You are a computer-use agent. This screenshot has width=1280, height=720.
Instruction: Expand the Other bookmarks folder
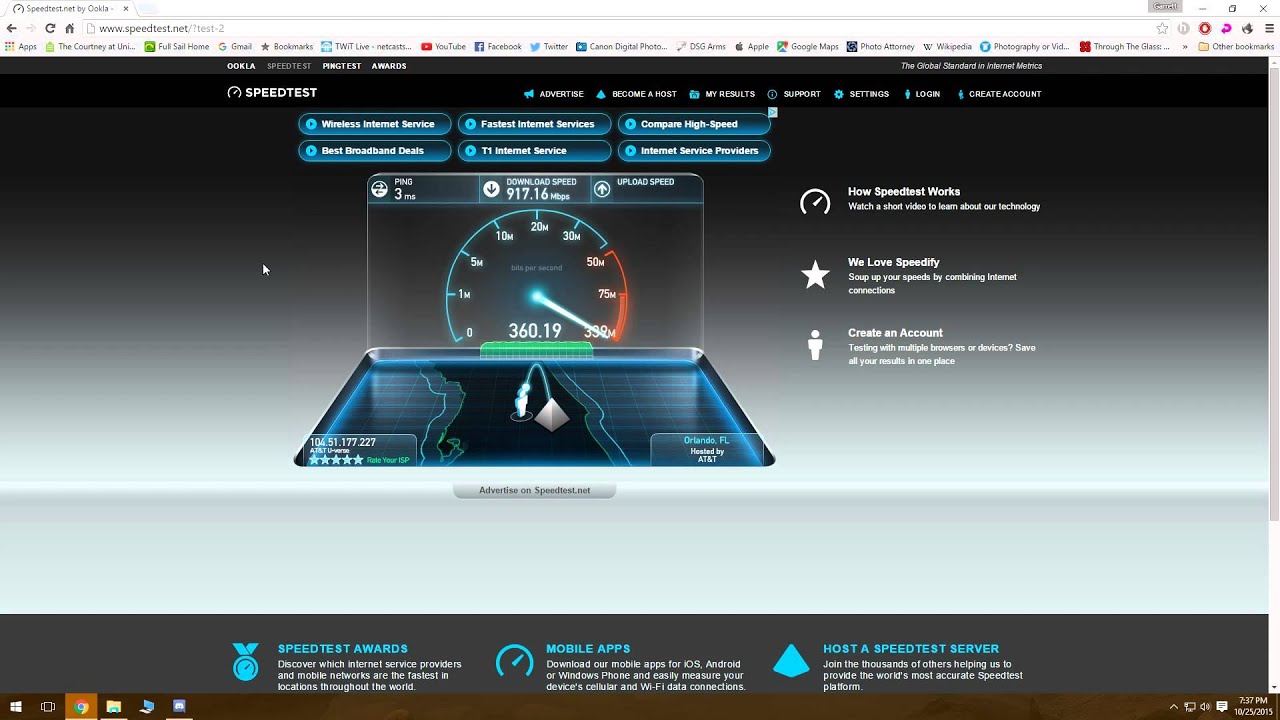coord(1236,46)
